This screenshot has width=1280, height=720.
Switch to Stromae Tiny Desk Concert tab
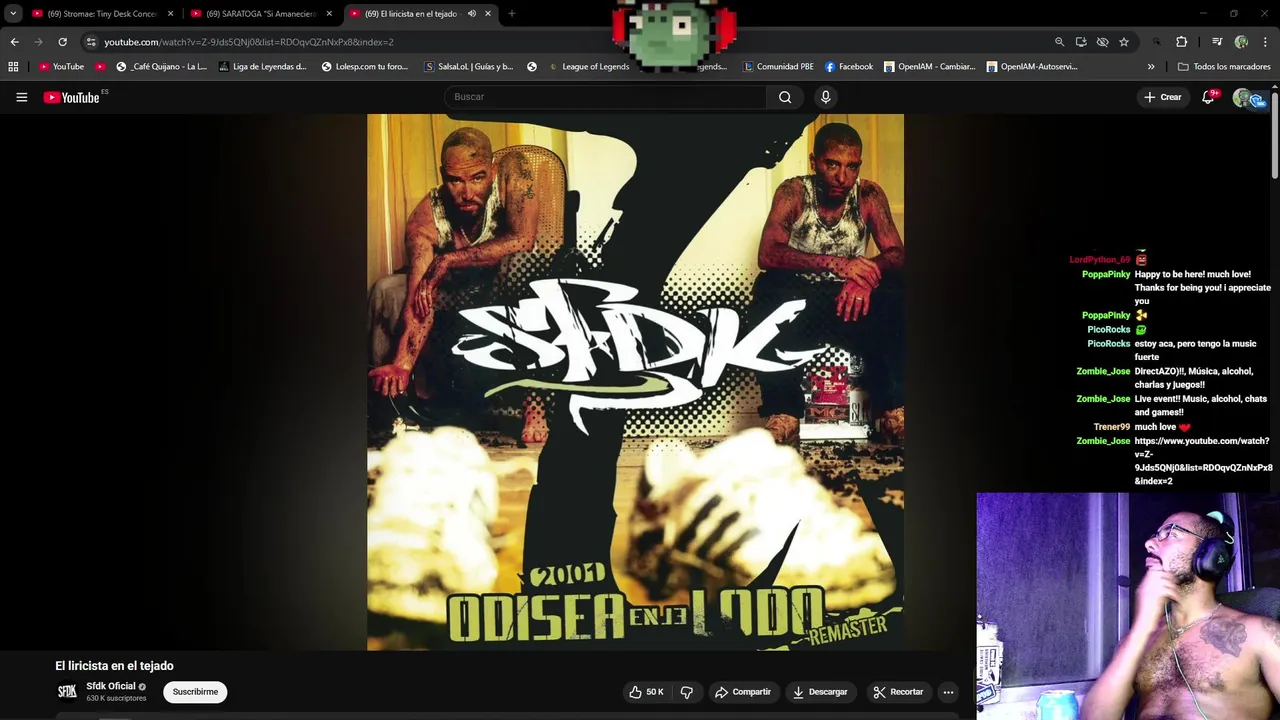coord(103,14)
